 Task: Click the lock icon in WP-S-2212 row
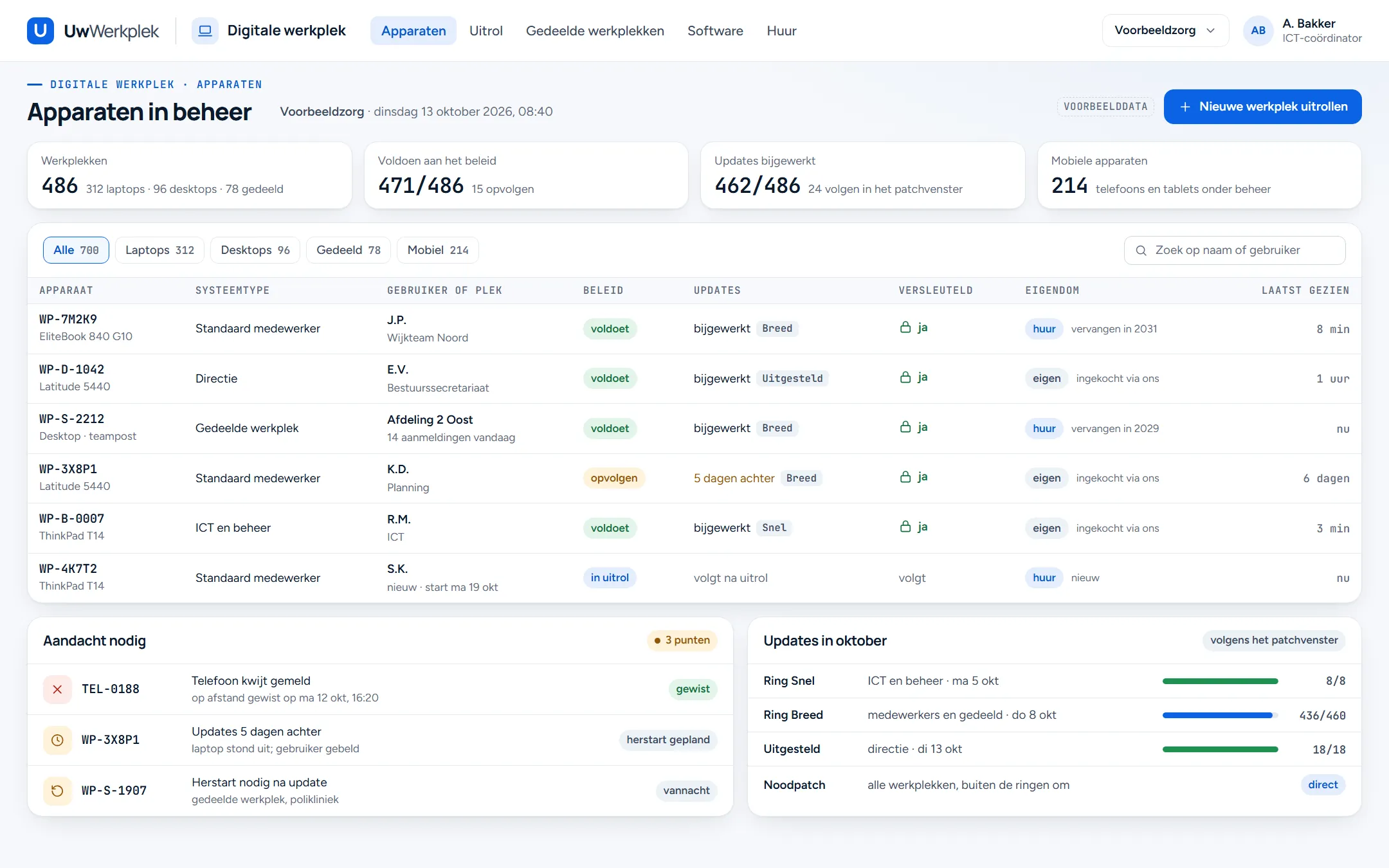pyautogui.click(x=905, y=428)
